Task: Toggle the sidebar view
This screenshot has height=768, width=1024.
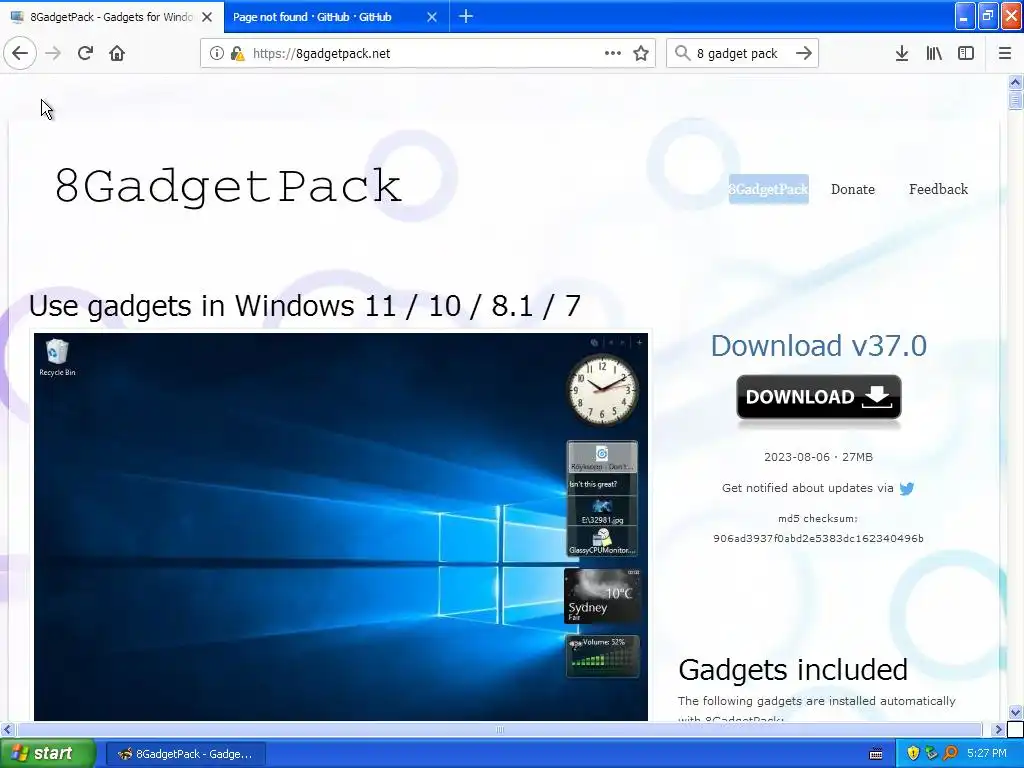Action: tap(966, 53)
